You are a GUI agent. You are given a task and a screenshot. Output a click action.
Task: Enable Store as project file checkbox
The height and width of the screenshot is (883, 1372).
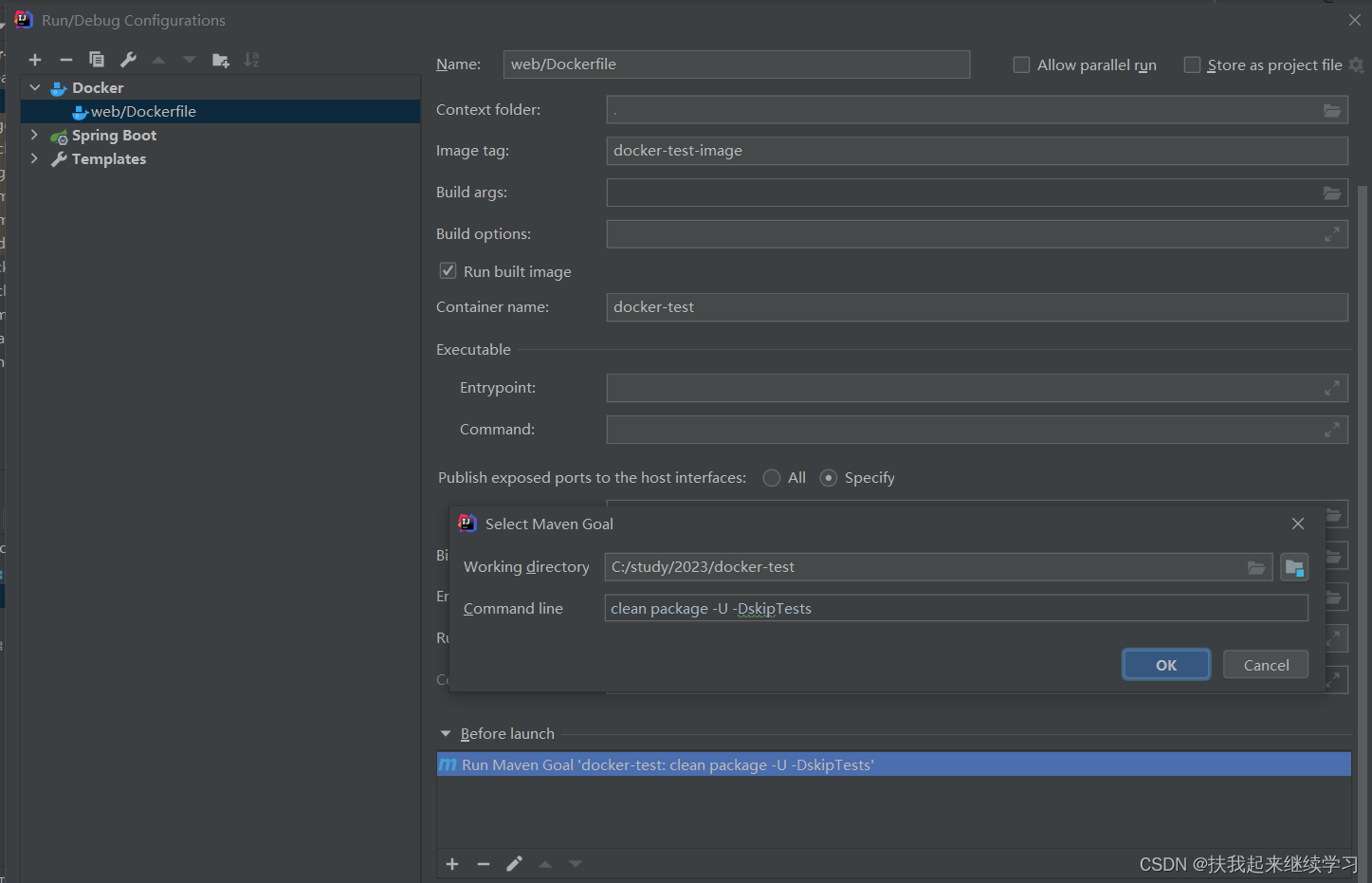click(1192, 64)
